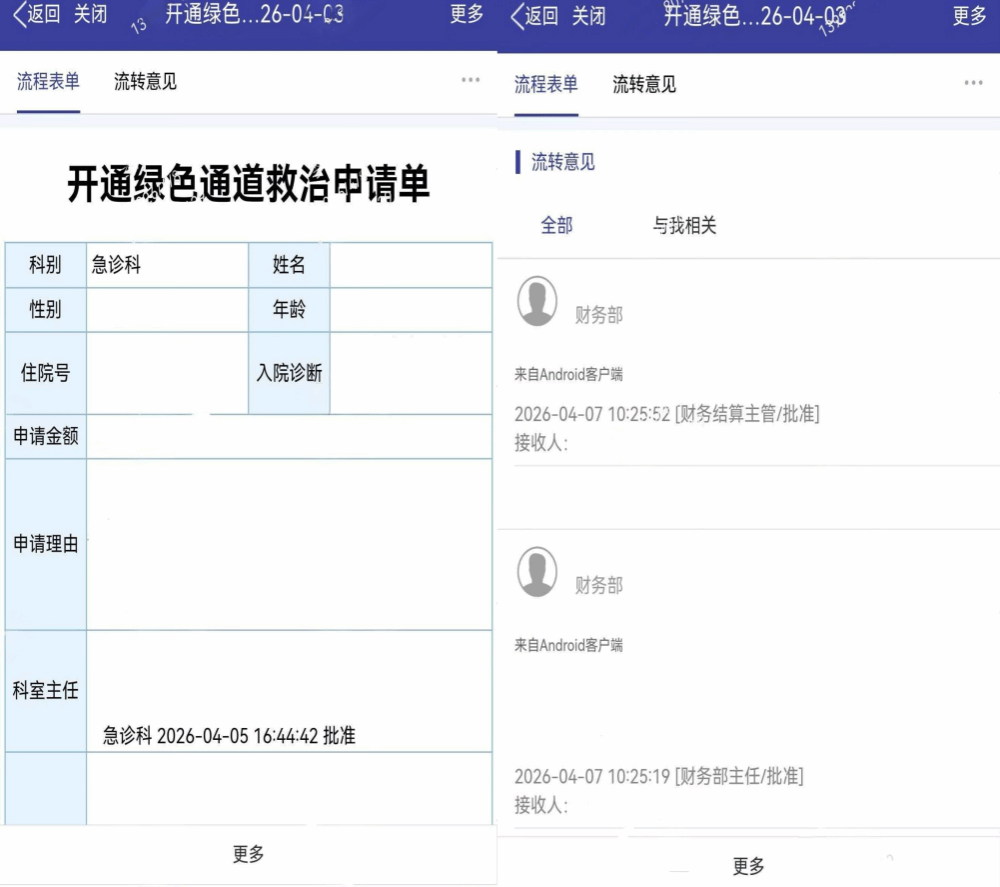This screenshot has height=887, width=1000.
Task: Open the header 更多 menu on form screen
Action: (x=467, y=15)
